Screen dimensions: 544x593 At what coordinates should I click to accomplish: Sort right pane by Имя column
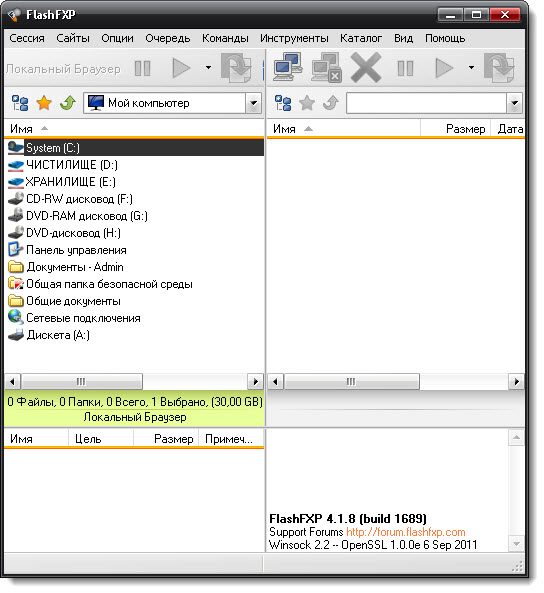(x=343, y=129)
